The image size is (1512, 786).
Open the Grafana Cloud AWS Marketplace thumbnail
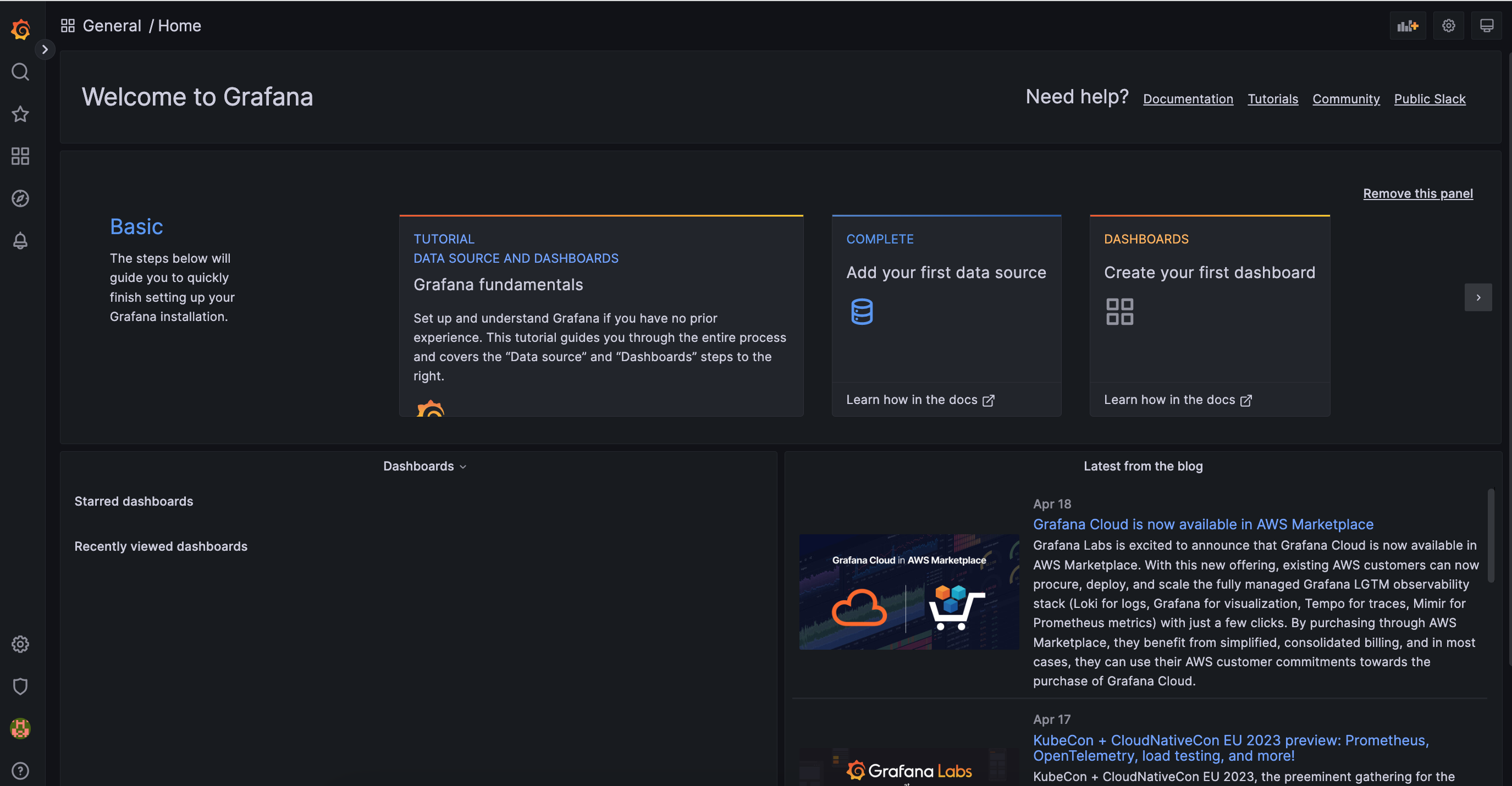(909, 591)
